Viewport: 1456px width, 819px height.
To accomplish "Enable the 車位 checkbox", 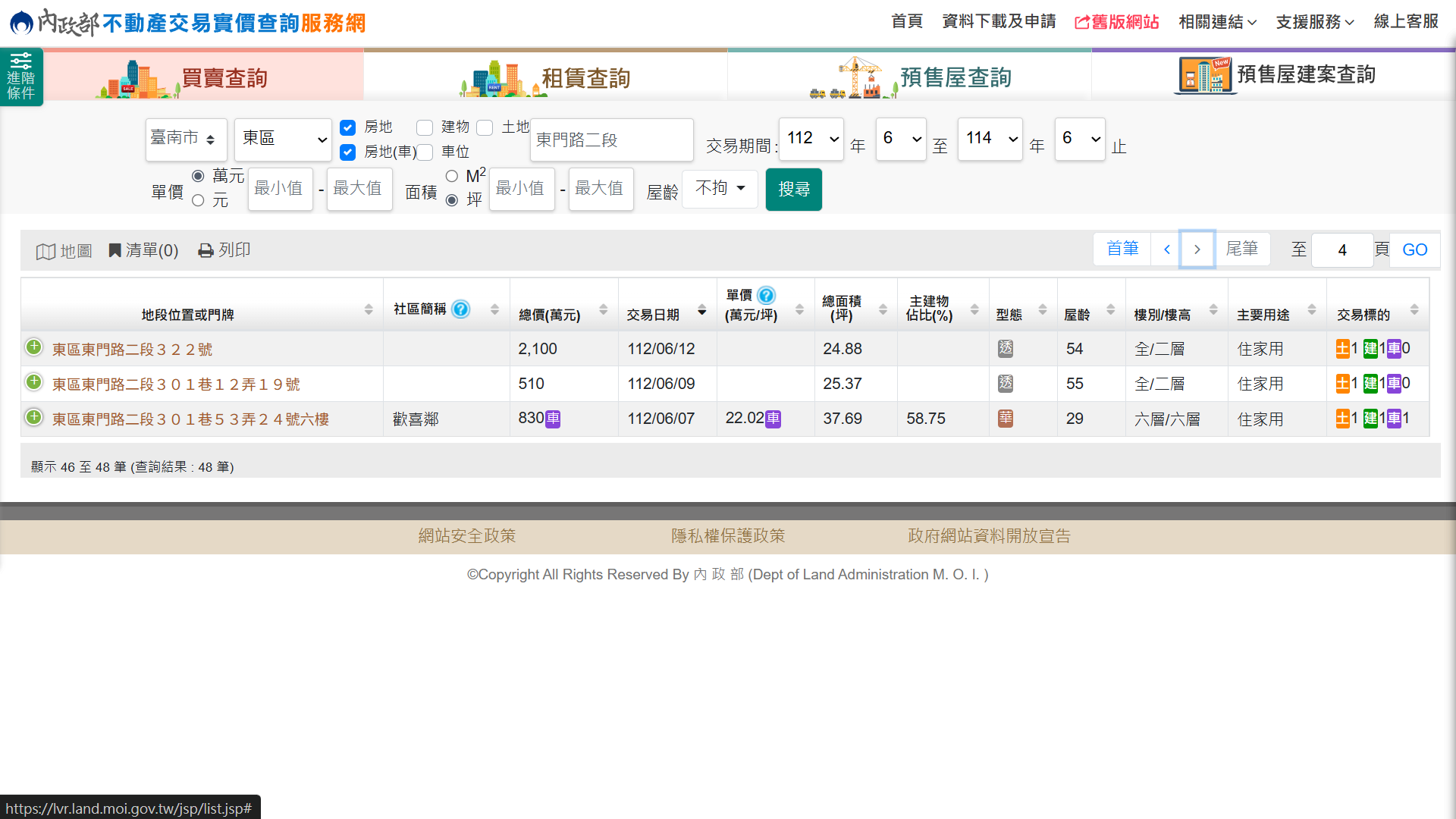I will (x=425, y=152).
